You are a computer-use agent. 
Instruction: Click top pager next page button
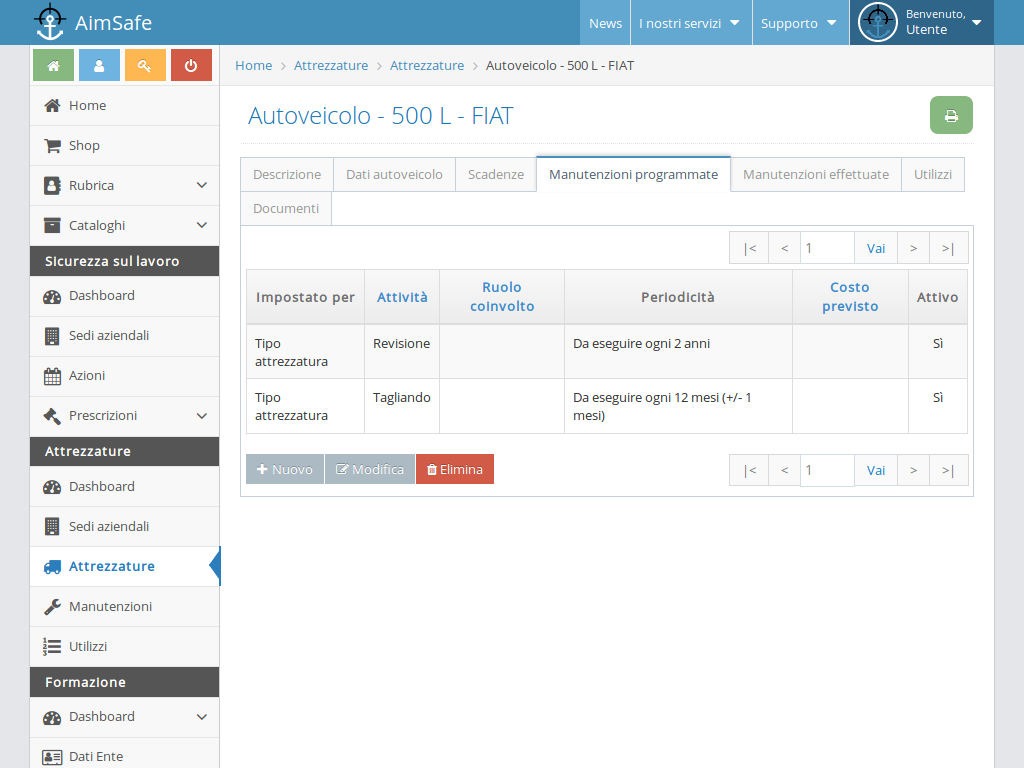click(x=914, y=248)
